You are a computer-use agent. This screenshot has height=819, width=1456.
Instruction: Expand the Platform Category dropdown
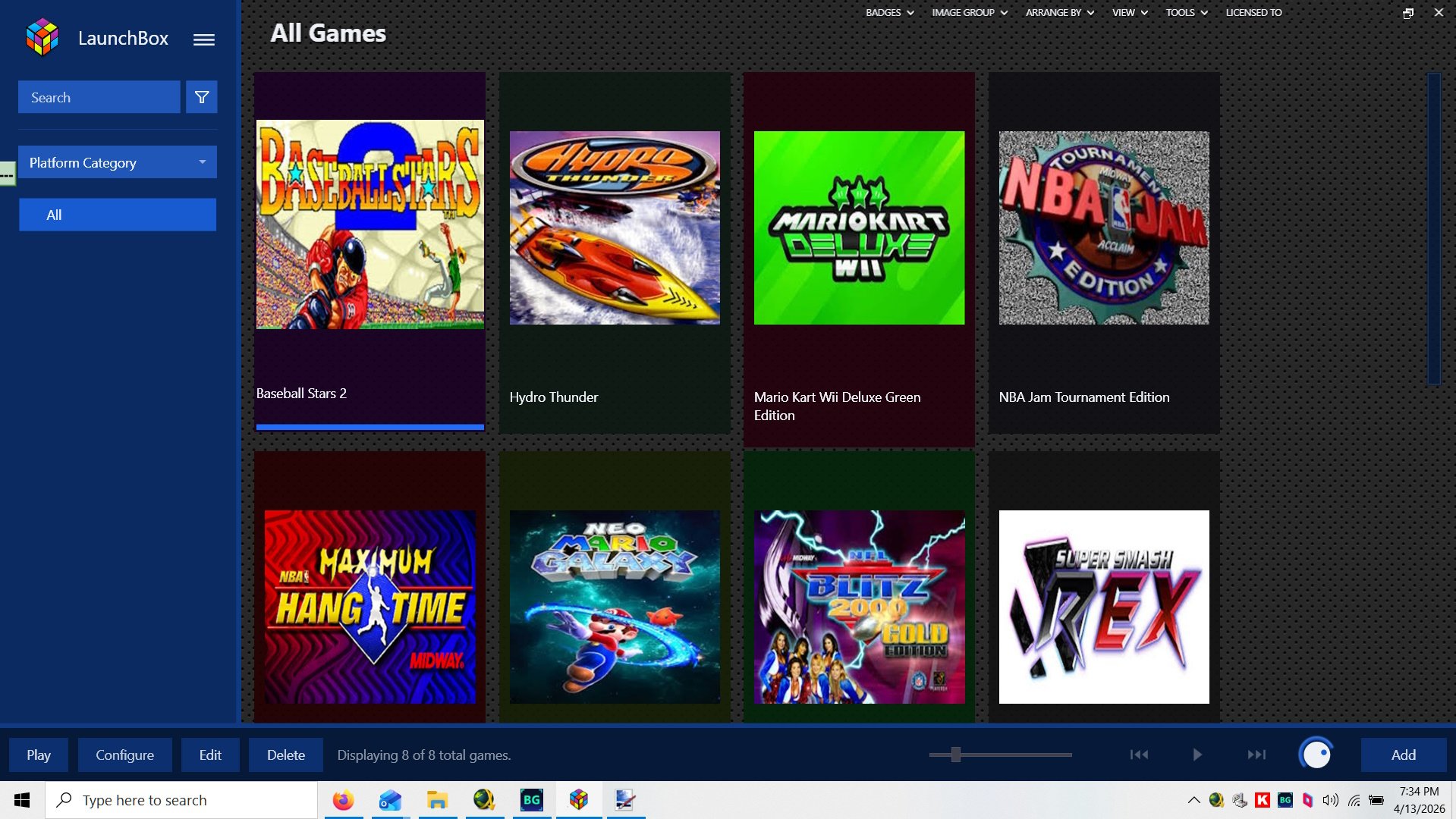pos(118,162)
